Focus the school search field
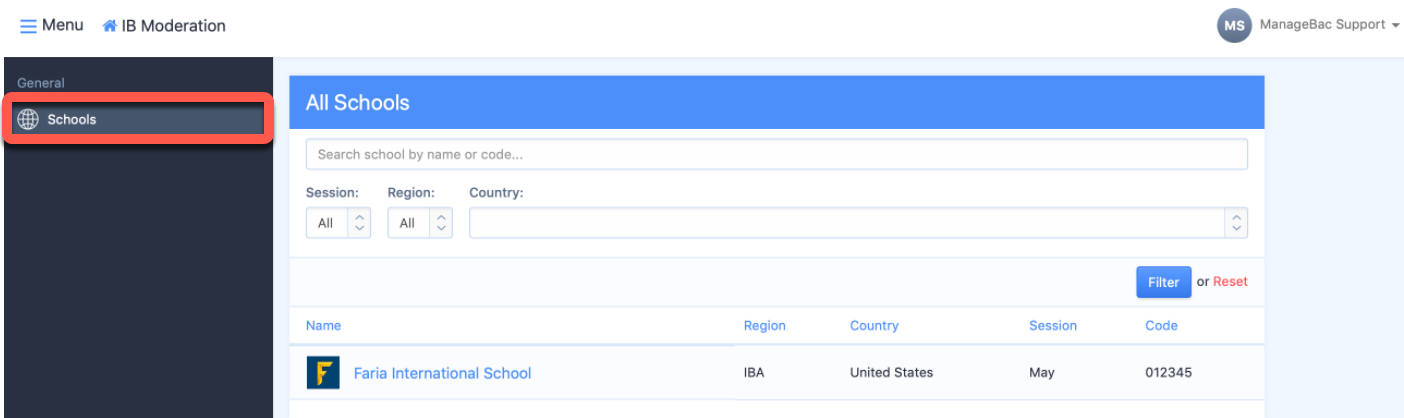The width and height of the screenshot is (1404, 418). point(776,155)
